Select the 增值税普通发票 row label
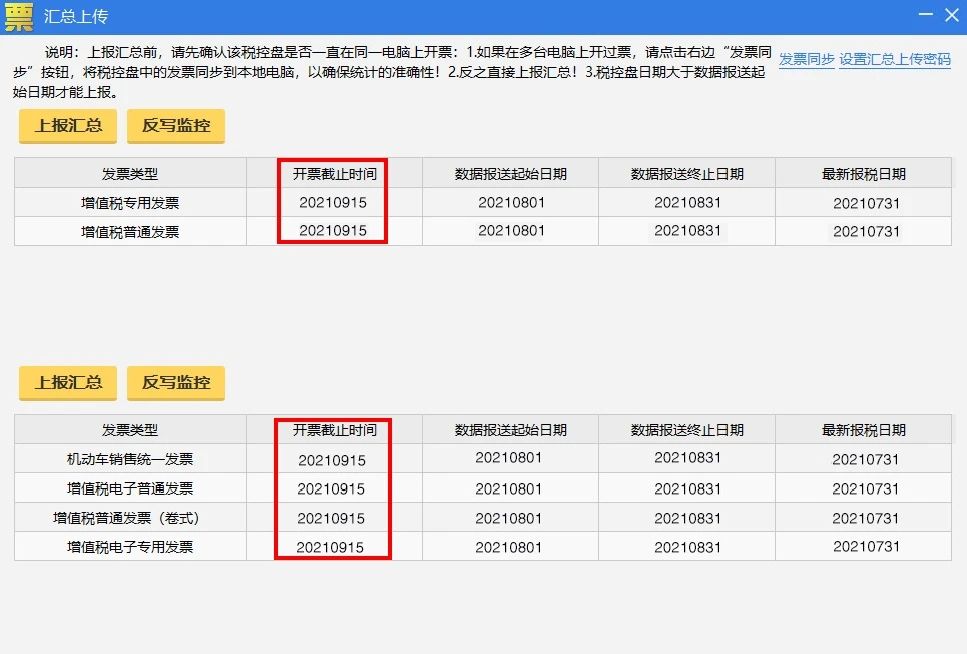967x654 pixels. [x=130, y=232]
